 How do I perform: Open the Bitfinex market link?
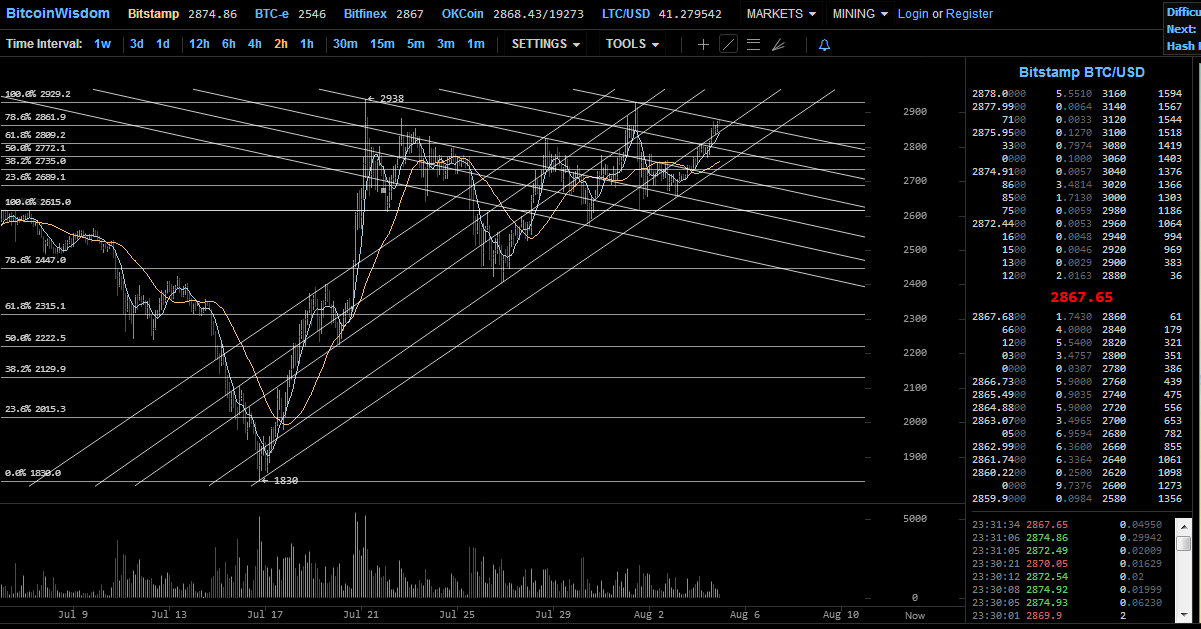[x=365, y=14]
